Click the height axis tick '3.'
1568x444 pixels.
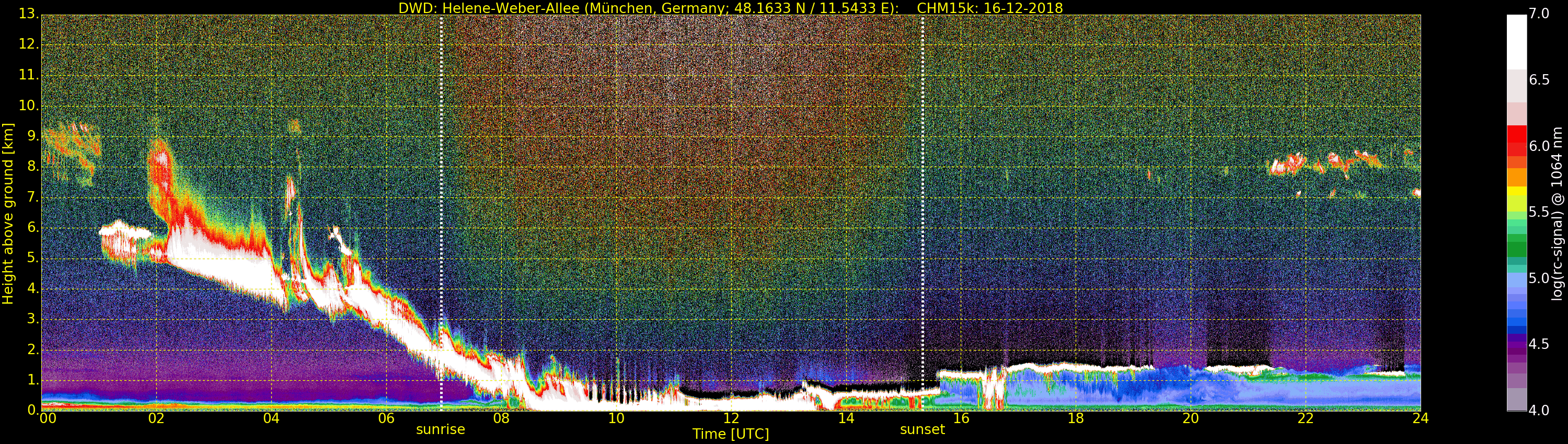coord(33,319)
